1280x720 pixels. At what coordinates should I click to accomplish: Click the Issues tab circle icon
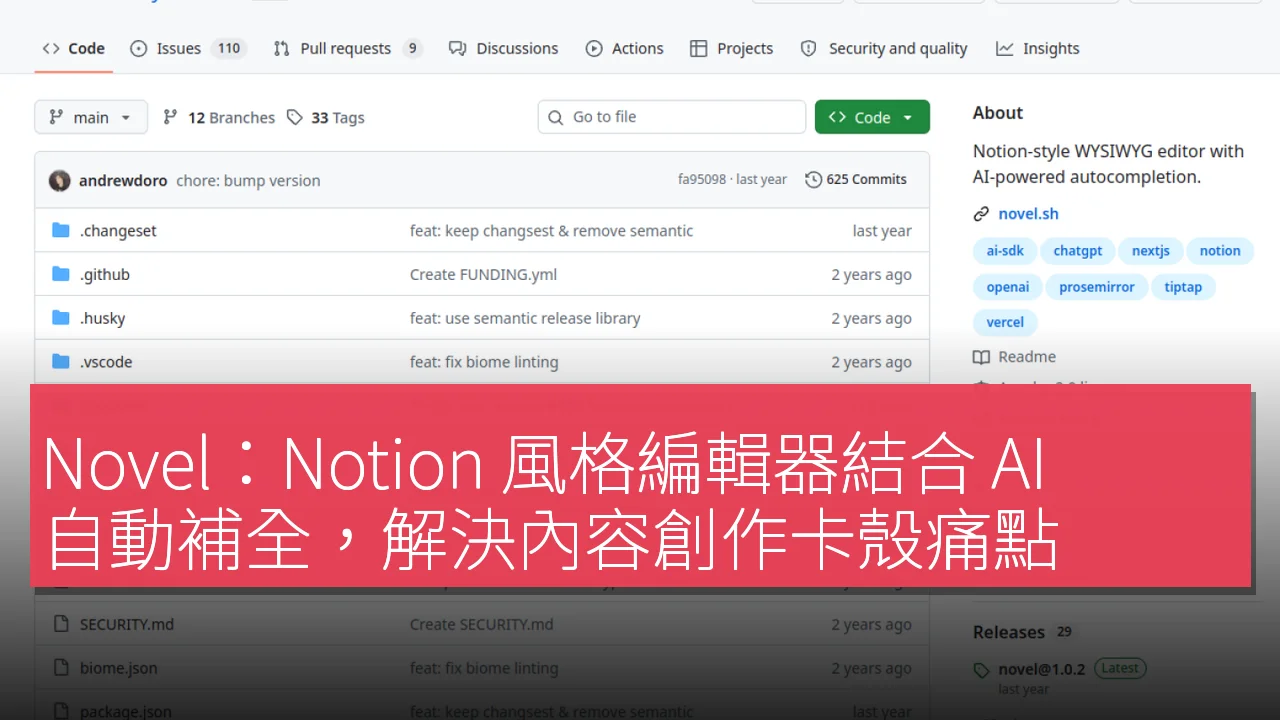[x=139, y=48]
